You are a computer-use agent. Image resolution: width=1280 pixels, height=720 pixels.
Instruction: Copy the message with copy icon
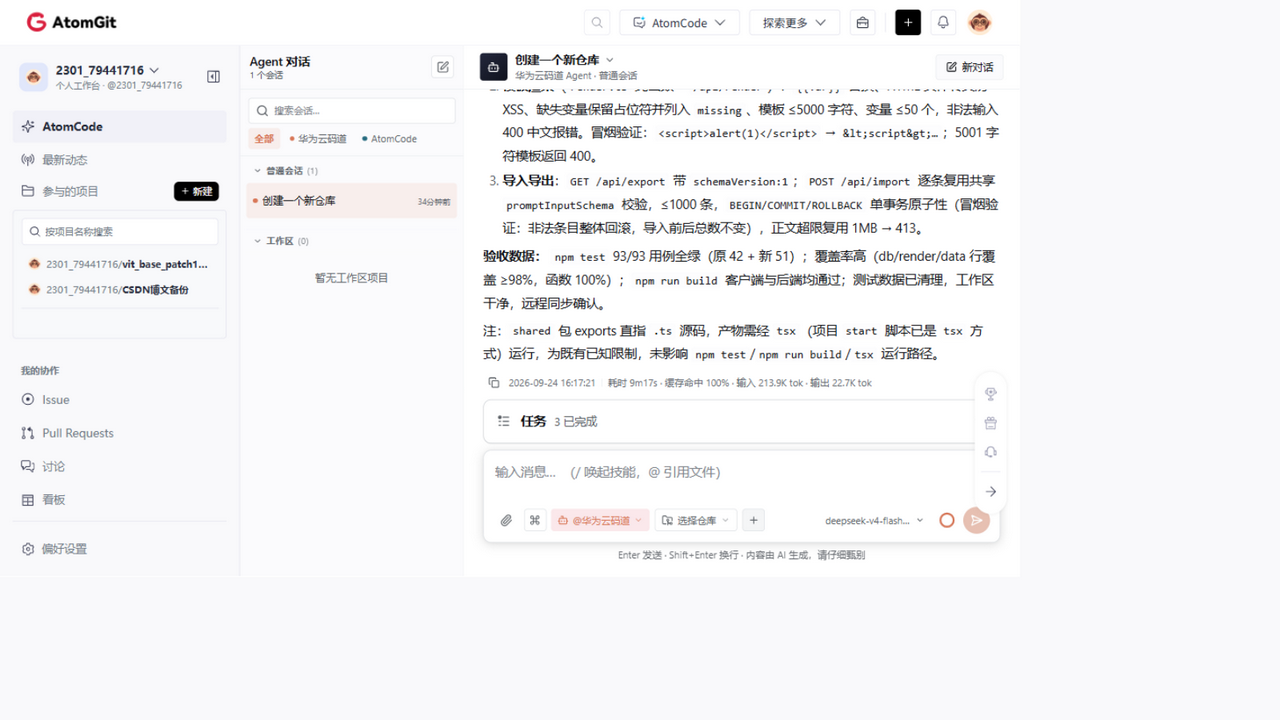pos(493,382)
